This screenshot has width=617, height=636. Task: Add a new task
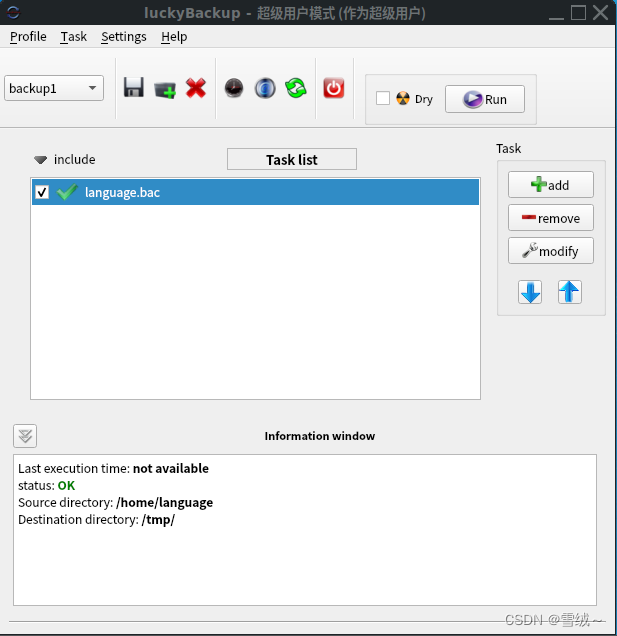tap(550, 185)
